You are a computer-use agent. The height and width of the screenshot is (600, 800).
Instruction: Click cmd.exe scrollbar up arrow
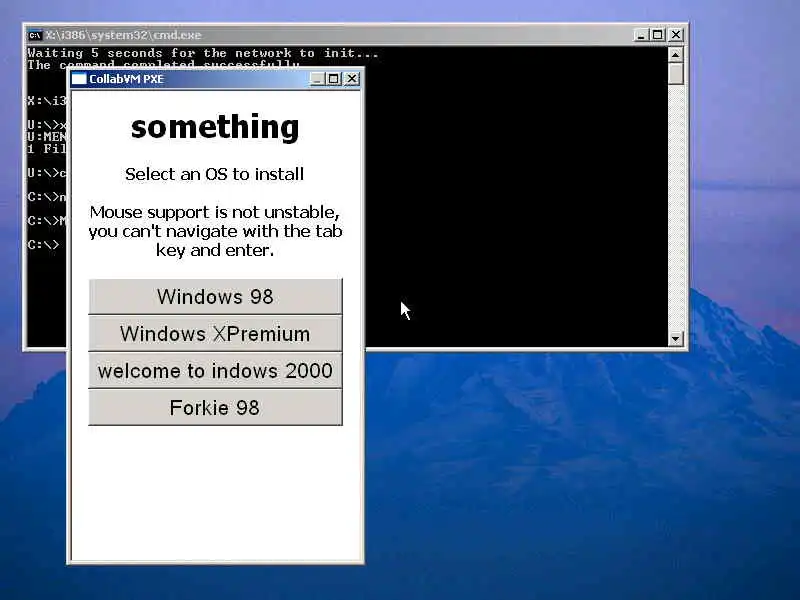click(676, 54)
